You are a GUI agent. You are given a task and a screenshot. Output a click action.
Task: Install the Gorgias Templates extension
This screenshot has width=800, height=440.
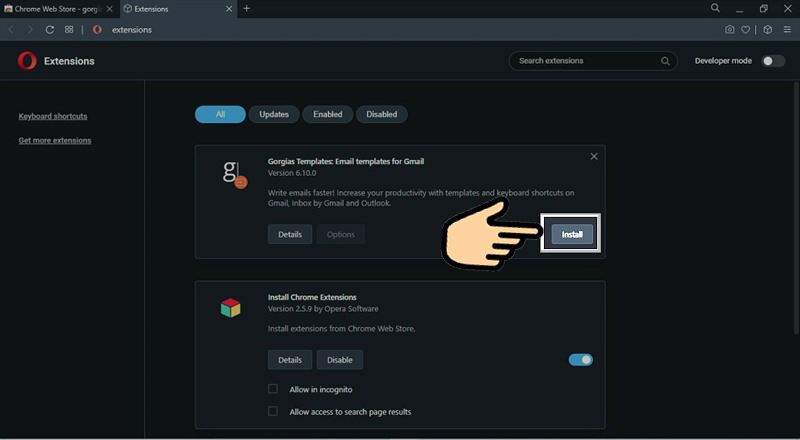coord(572,234)
